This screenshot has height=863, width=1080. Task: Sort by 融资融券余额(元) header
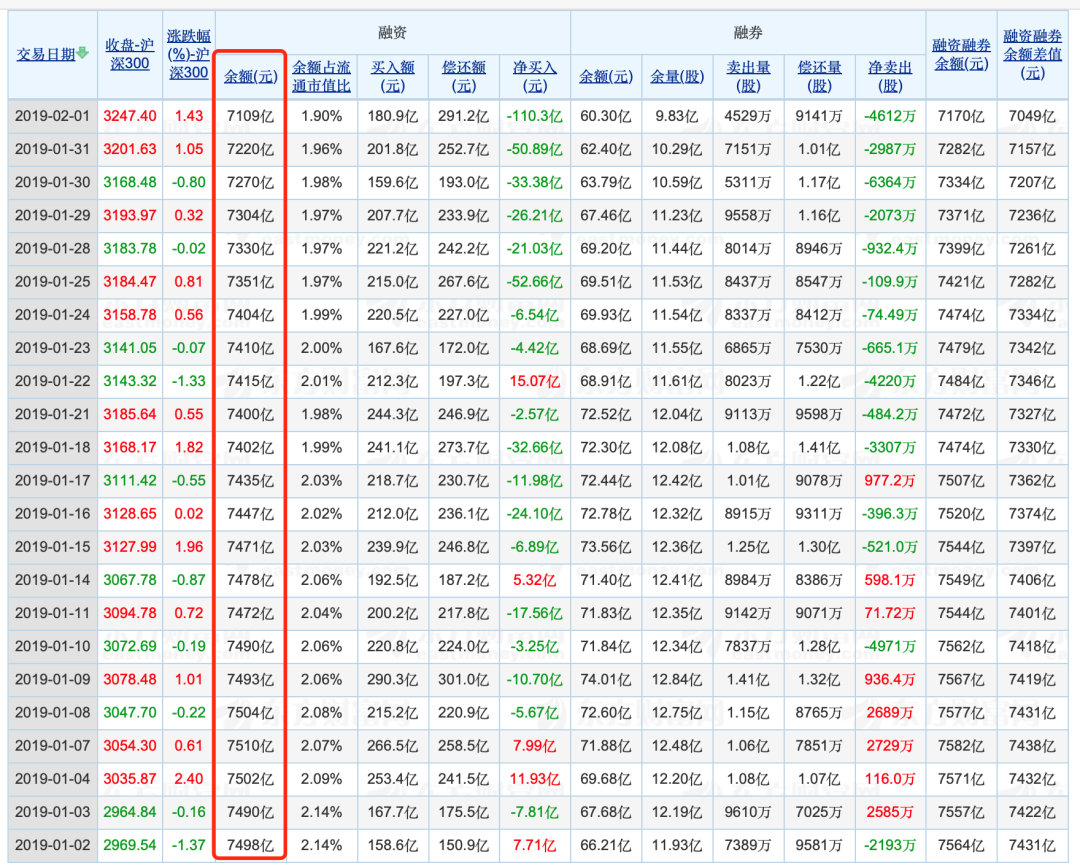pyautogui.click(x=961, y=54)
